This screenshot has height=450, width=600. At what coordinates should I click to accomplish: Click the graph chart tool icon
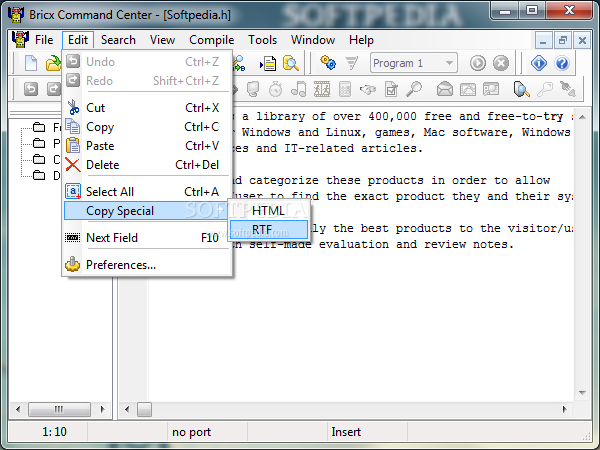tap(468, 90)
